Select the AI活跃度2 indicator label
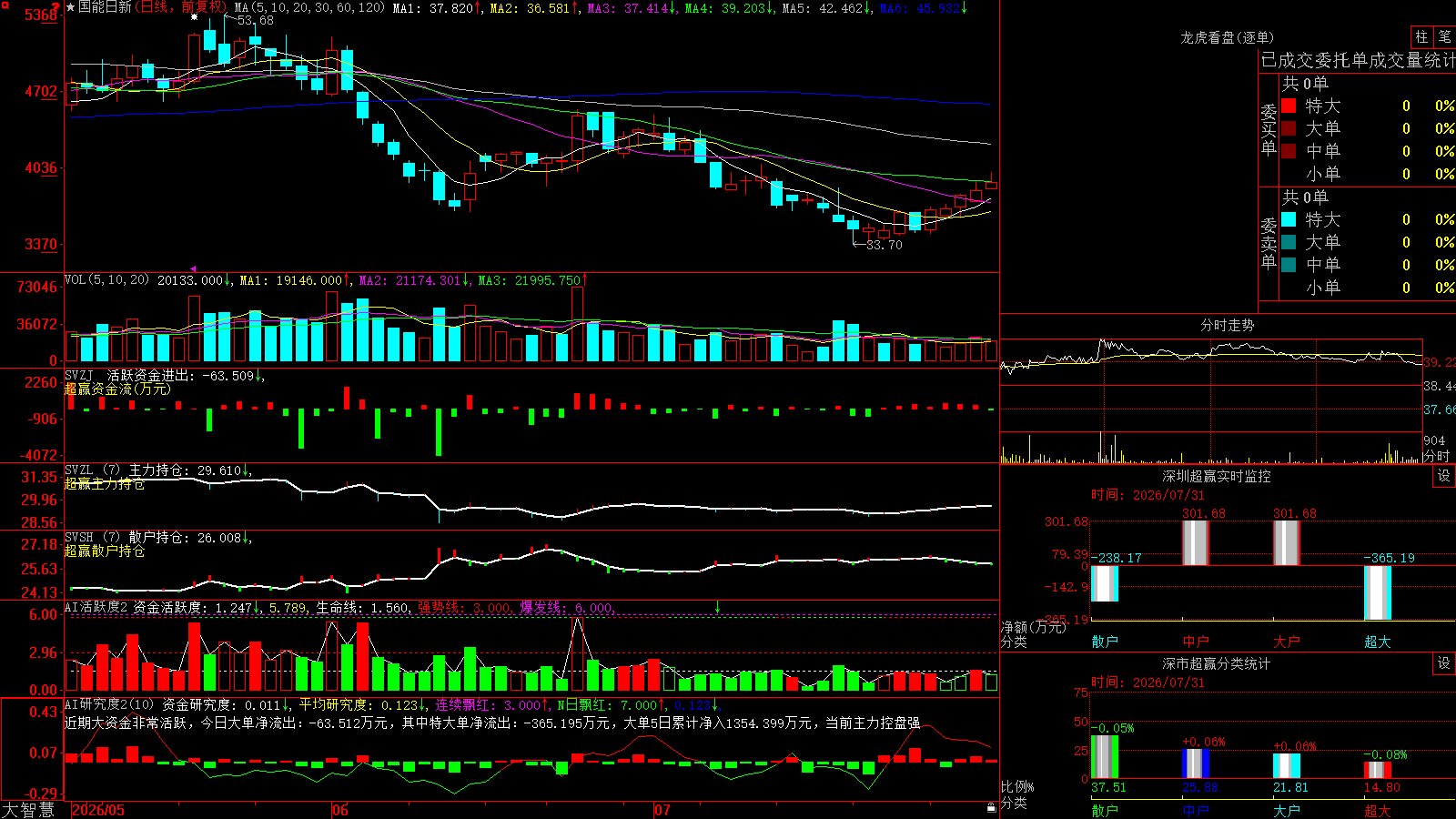1456x819 pixels. coord(96,608)
